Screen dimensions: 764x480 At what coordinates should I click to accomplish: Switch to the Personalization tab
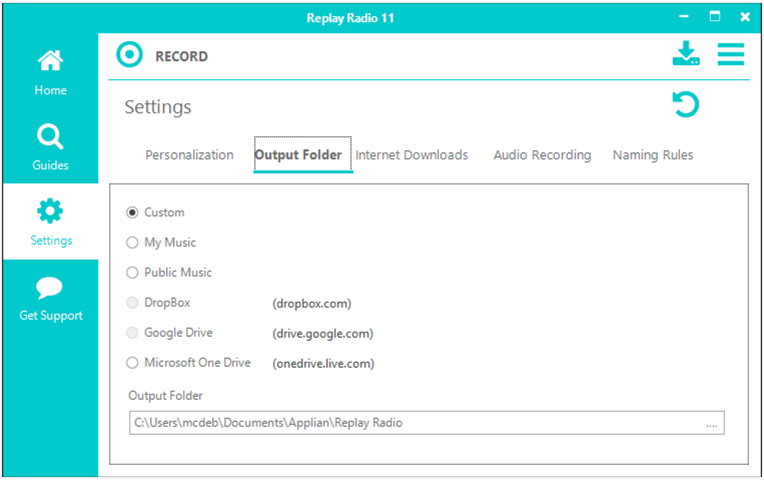[190, 155]
